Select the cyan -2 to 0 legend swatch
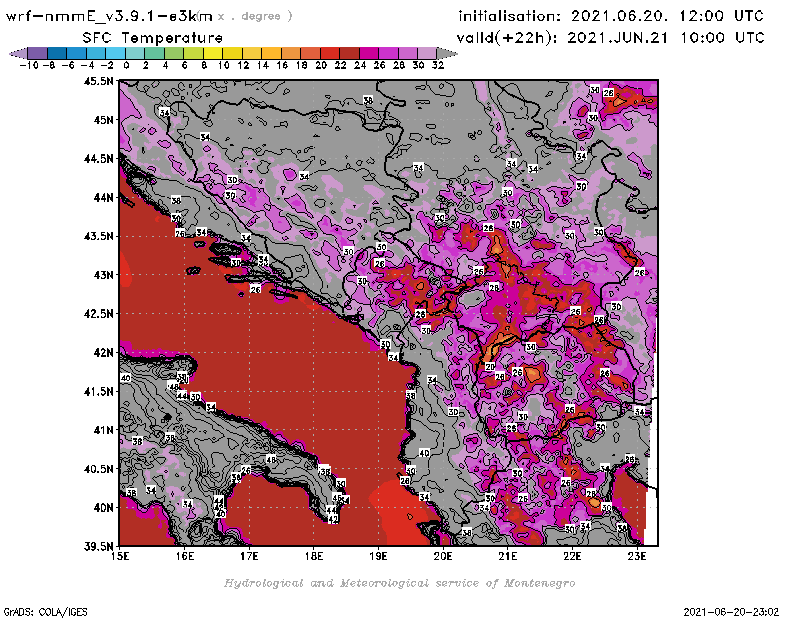The width and height of the screenshot is (800, 618). tap(116, 54)
